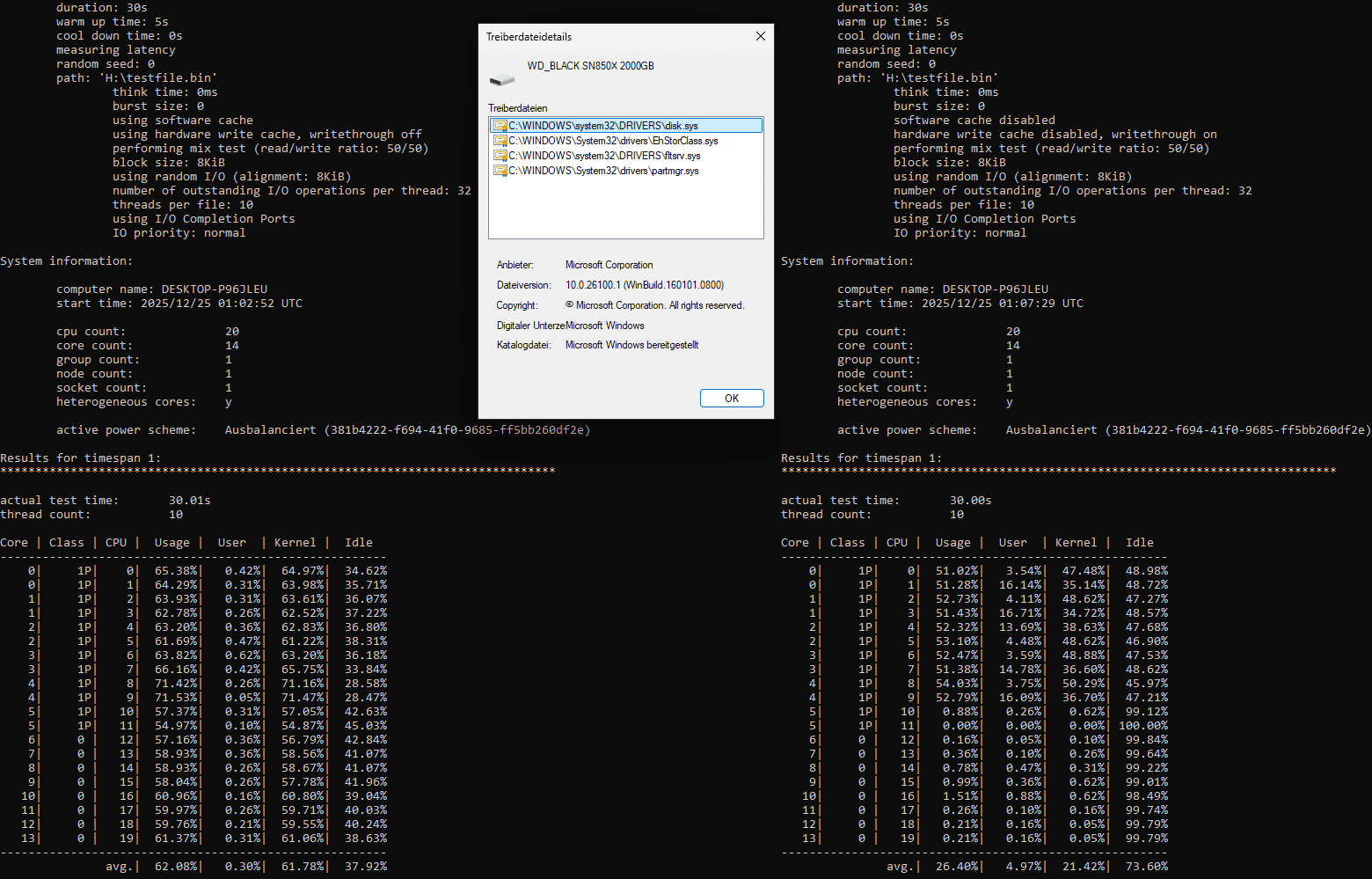The height and width of the screenshot is (879, 1372).
Task: Click OK in Treiberdateidetails dialog
Action: coord(732,399)
